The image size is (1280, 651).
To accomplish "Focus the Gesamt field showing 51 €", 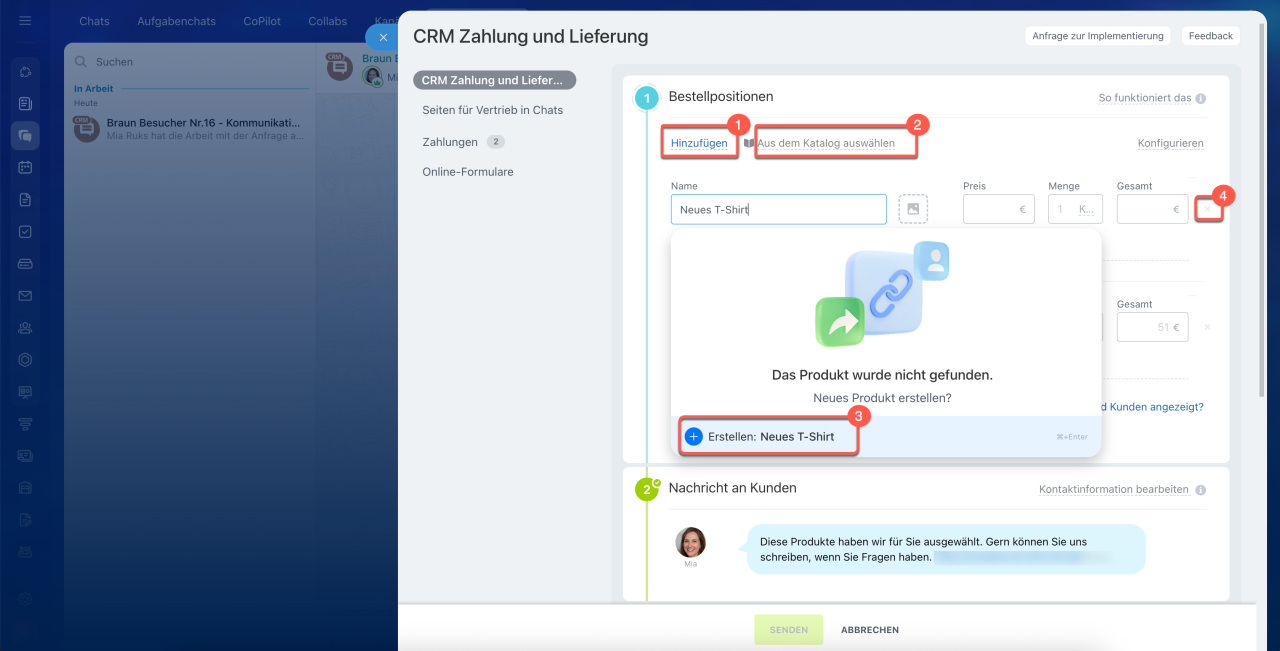I will pyautogui.click(x=1153, y=327).
